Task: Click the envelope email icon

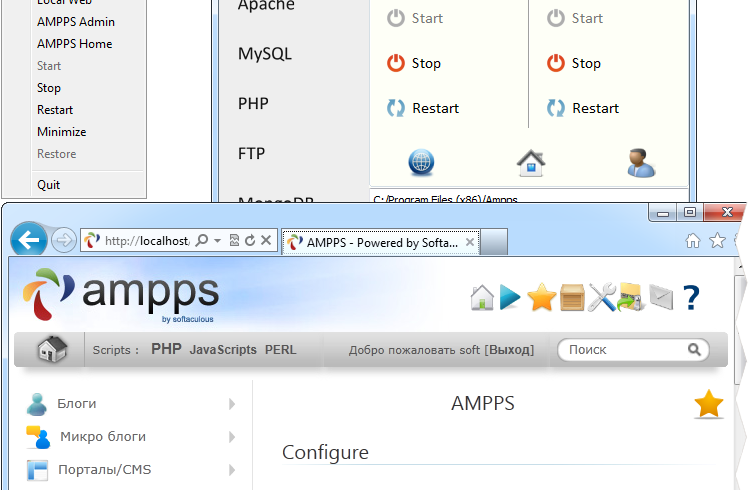Action: pos(661,297)
